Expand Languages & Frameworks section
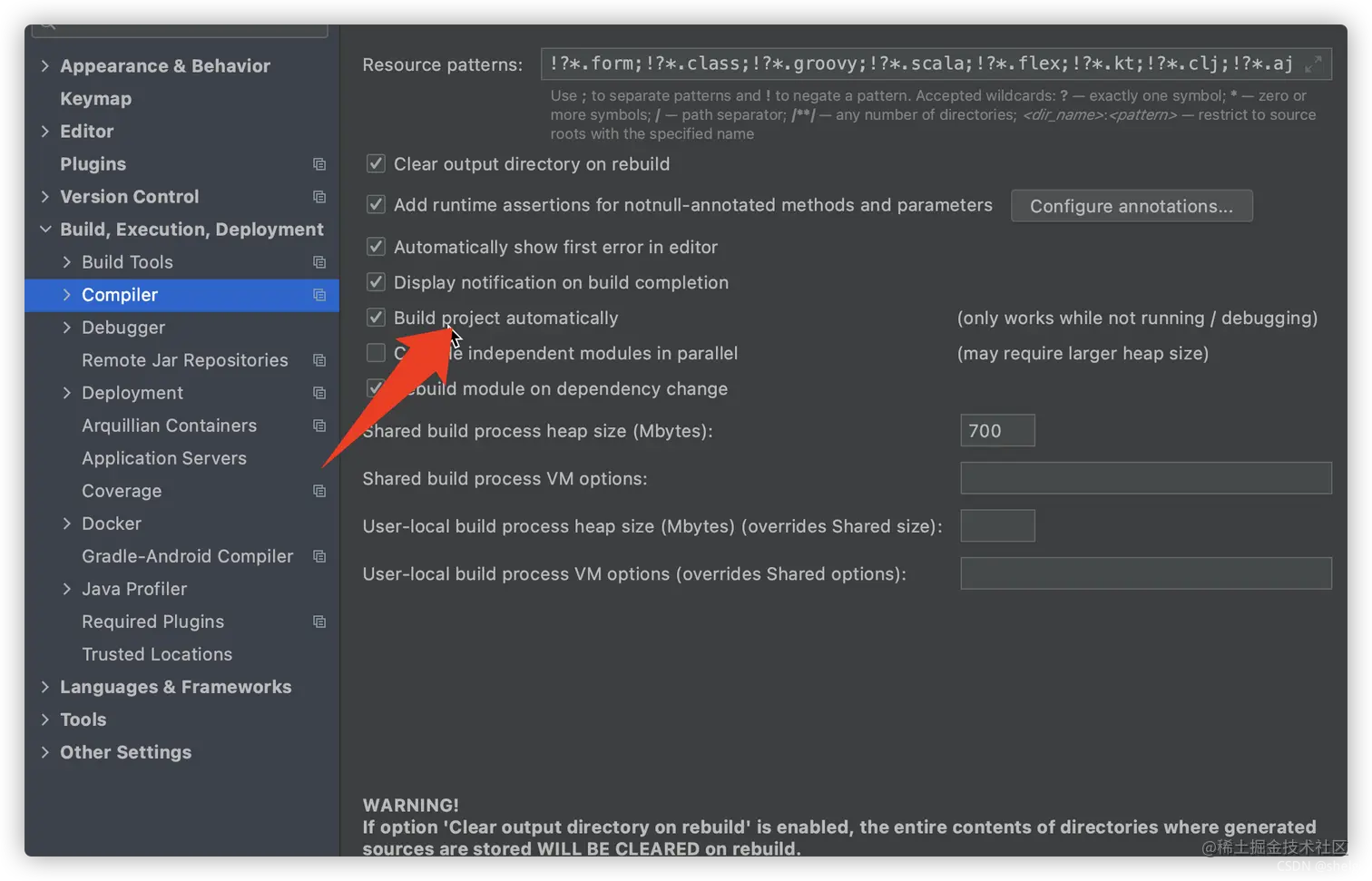Screen dimensions: 1372x881 click(x=44, y=687)
